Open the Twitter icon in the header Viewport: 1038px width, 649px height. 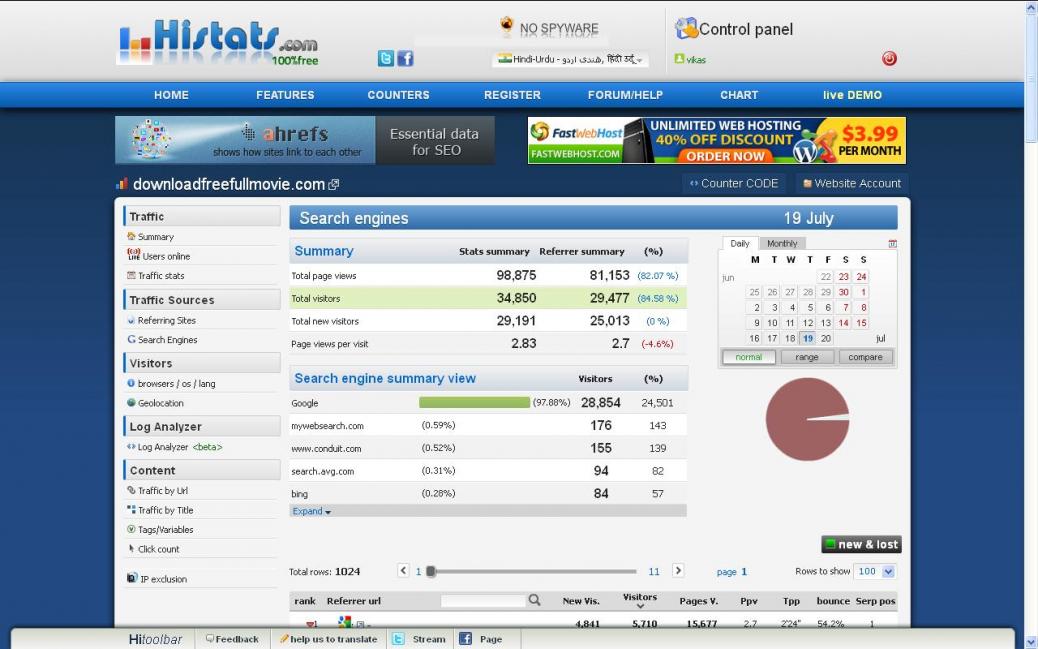click(385, 58)
